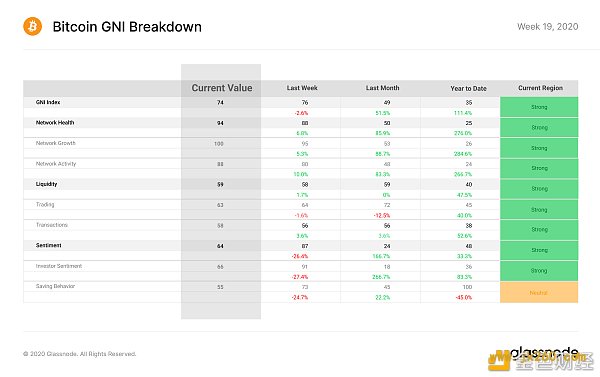Viewport: 600px width, 377px height.
Task: Select the Liquidity row label
Action: point(46,184)
